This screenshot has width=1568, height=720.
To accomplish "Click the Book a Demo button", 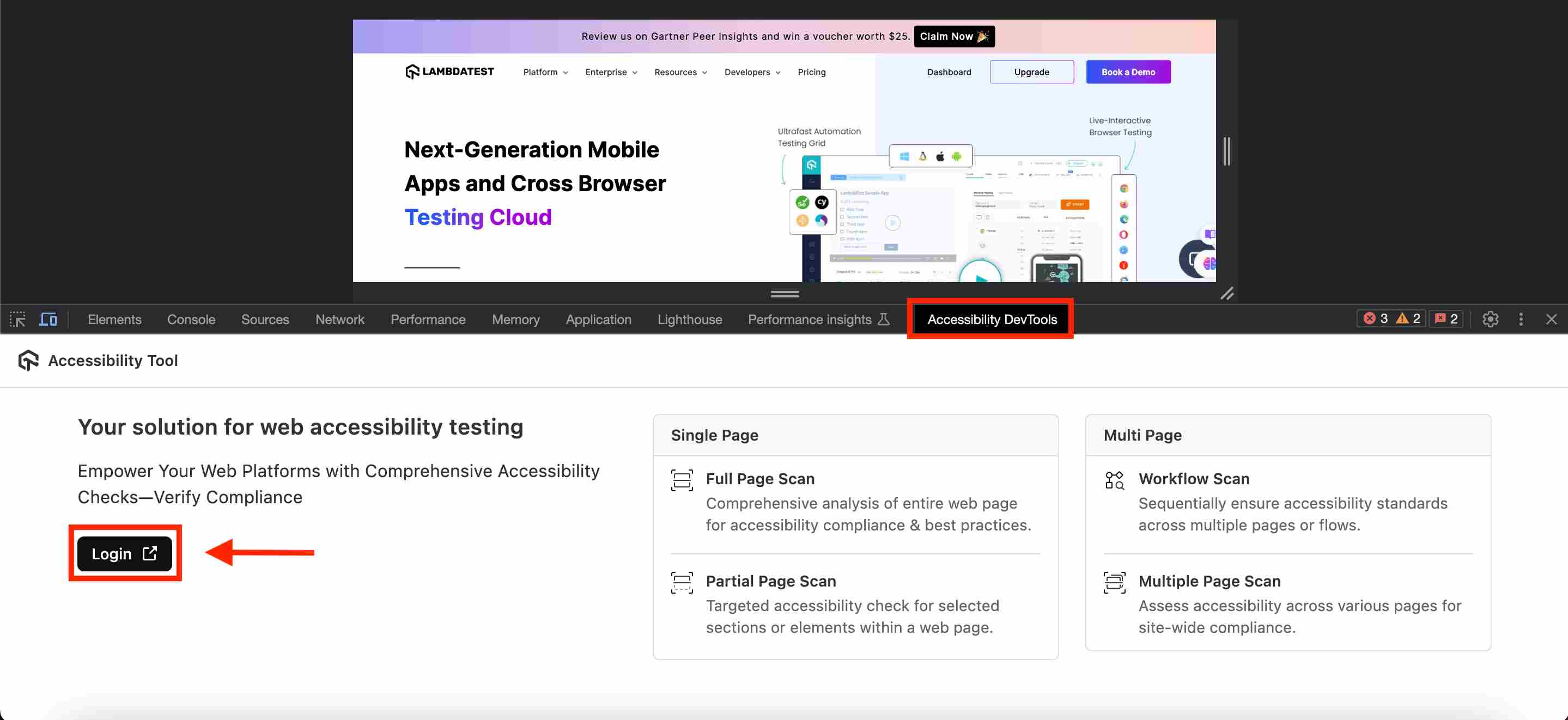I will click(1128, 71).
